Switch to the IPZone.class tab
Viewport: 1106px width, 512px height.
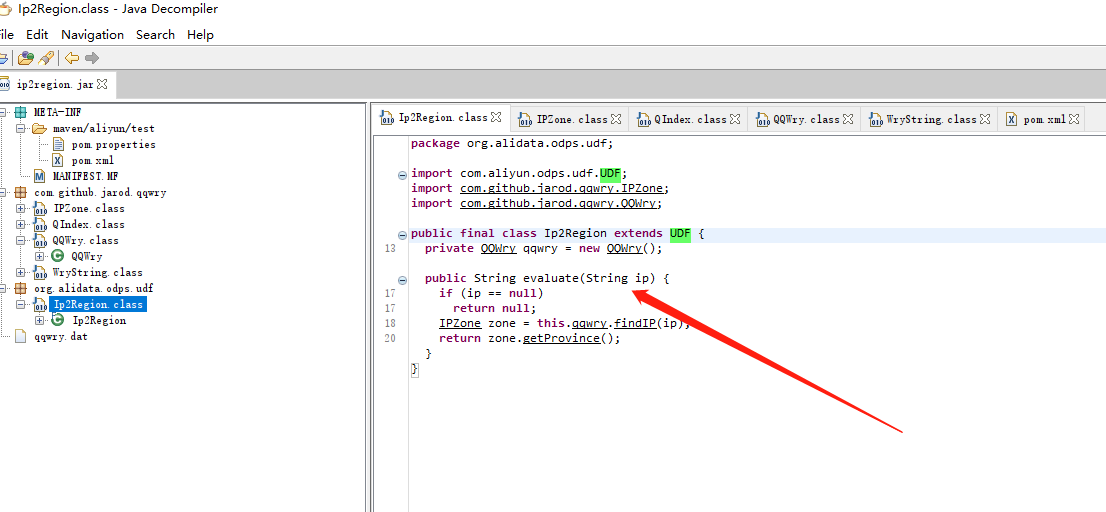(x=571, y=119)
